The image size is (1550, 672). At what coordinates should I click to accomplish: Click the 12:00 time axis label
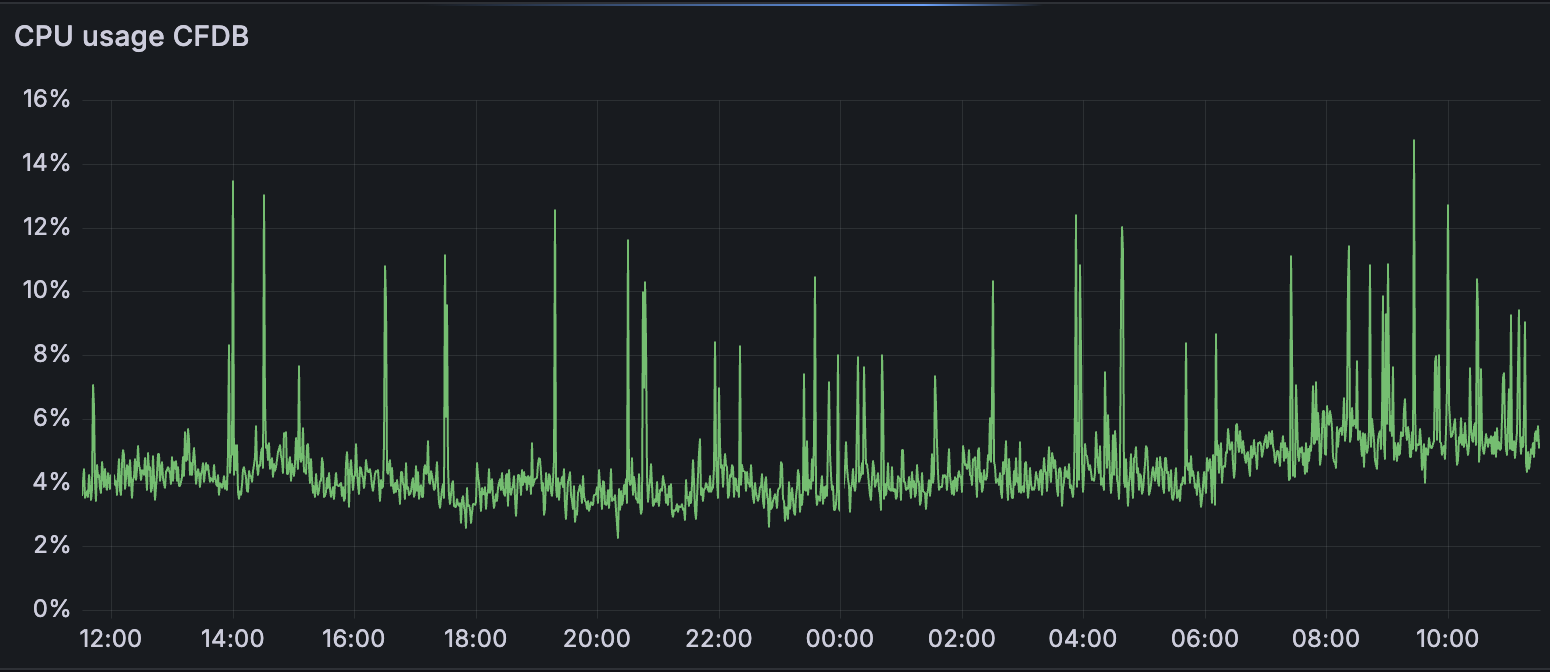[111, 638]
